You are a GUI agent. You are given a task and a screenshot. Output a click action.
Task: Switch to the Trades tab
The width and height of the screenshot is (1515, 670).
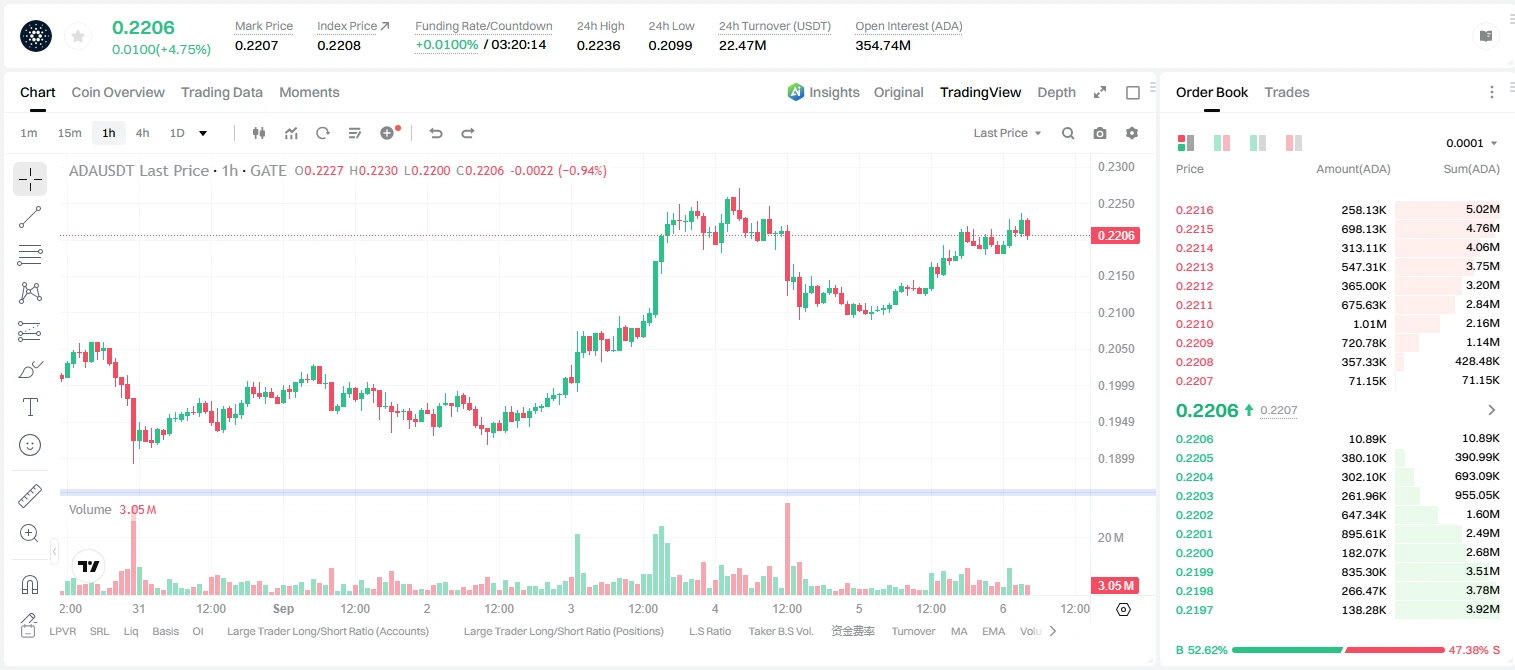(1286, 92)
